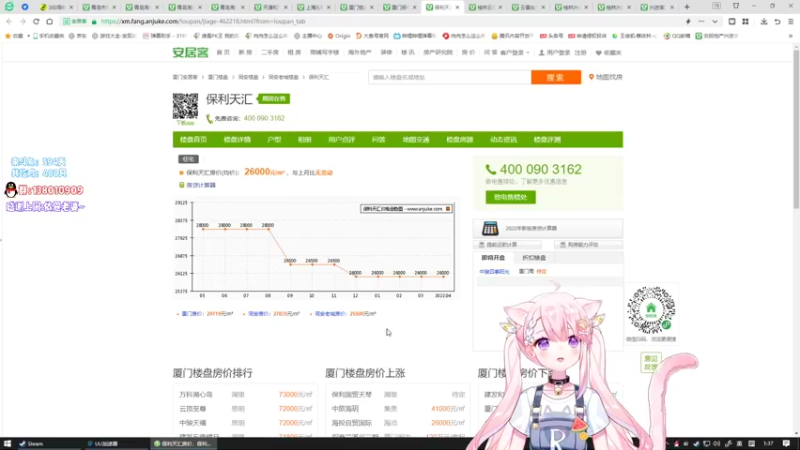The image size is (800, 450).
Task: Click the screenshot square icon in toolbar
Action: point(732,21)
